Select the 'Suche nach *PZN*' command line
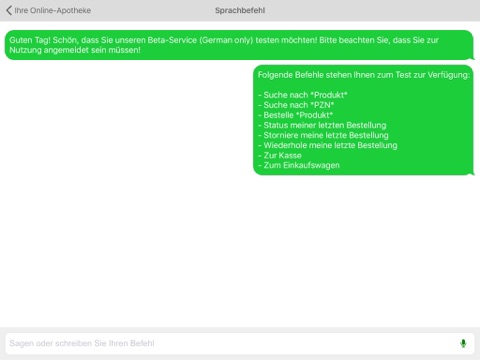480x360 pixels. coord(296,105)
